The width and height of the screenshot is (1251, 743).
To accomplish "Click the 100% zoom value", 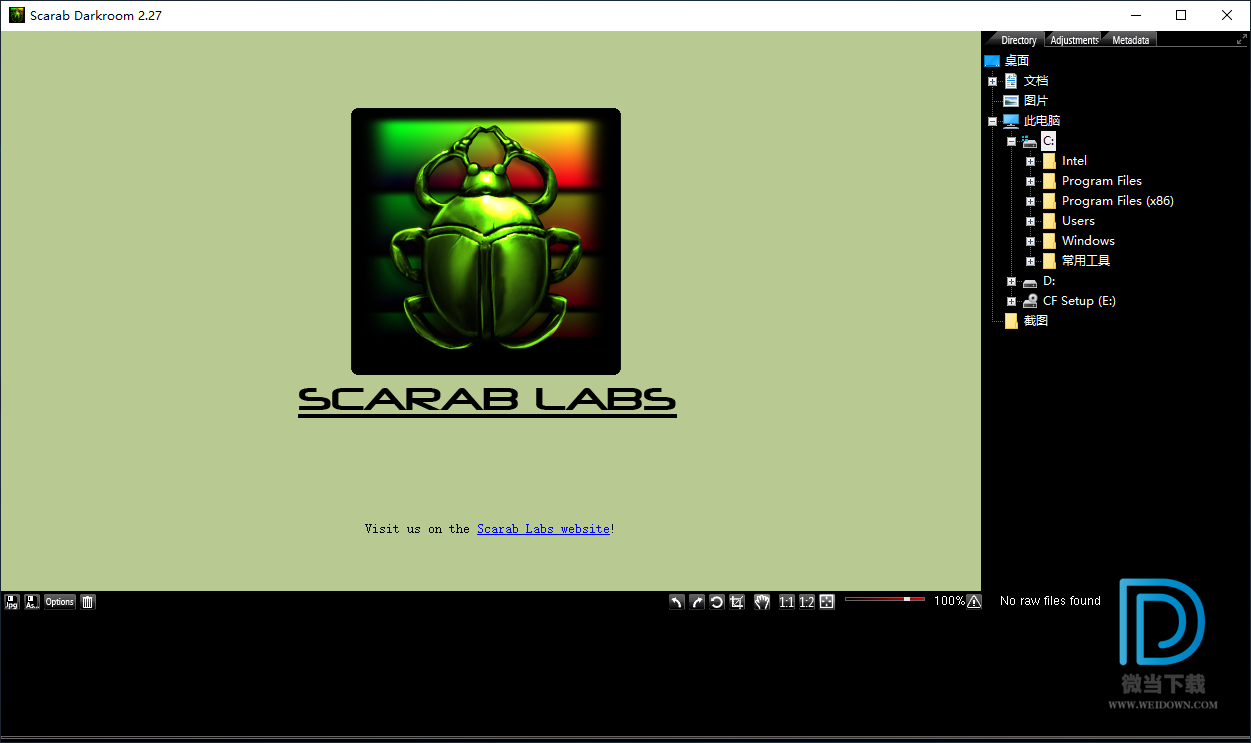I will point(949,601).
